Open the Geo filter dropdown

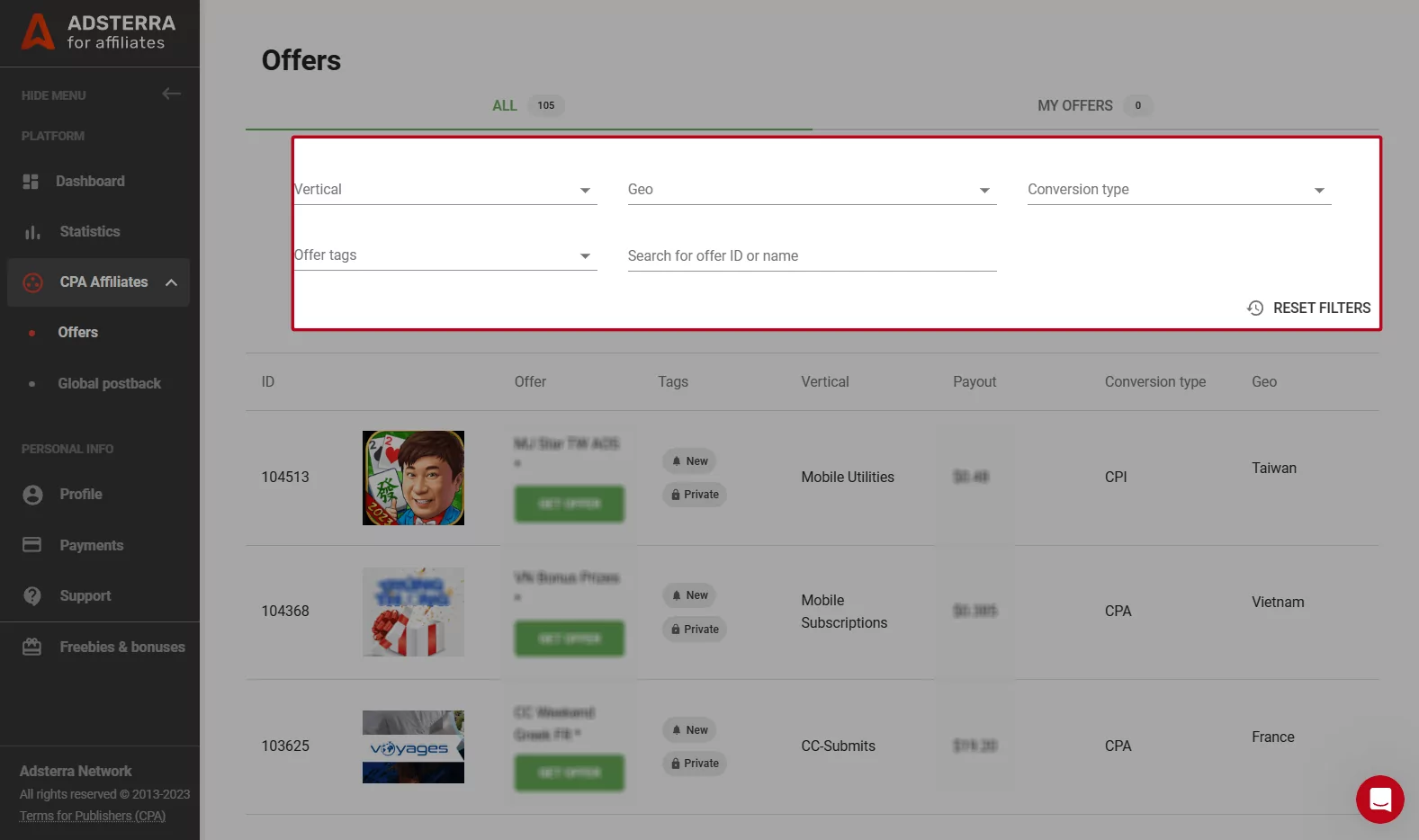pyautogui.click(x=812, y=190)
